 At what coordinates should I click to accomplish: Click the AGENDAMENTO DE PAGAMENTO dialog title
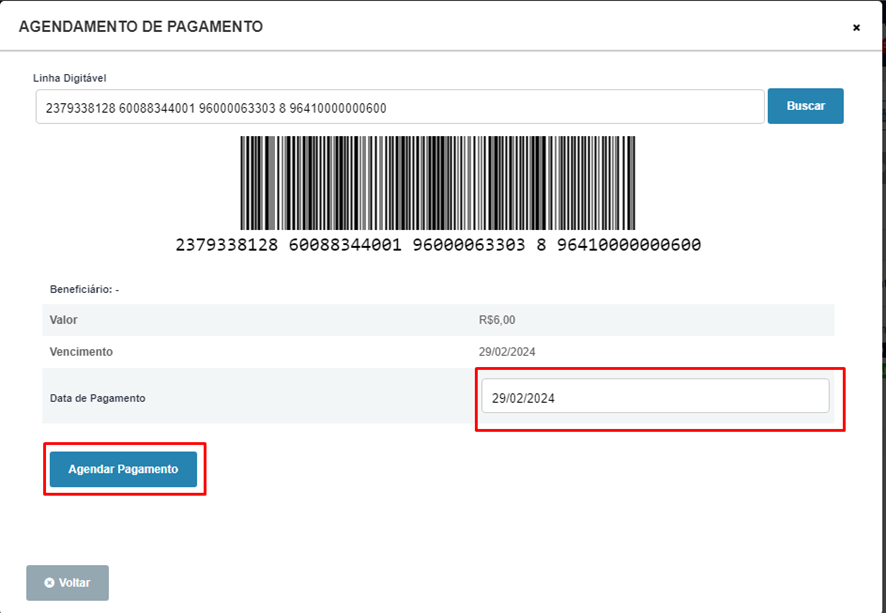141,27
